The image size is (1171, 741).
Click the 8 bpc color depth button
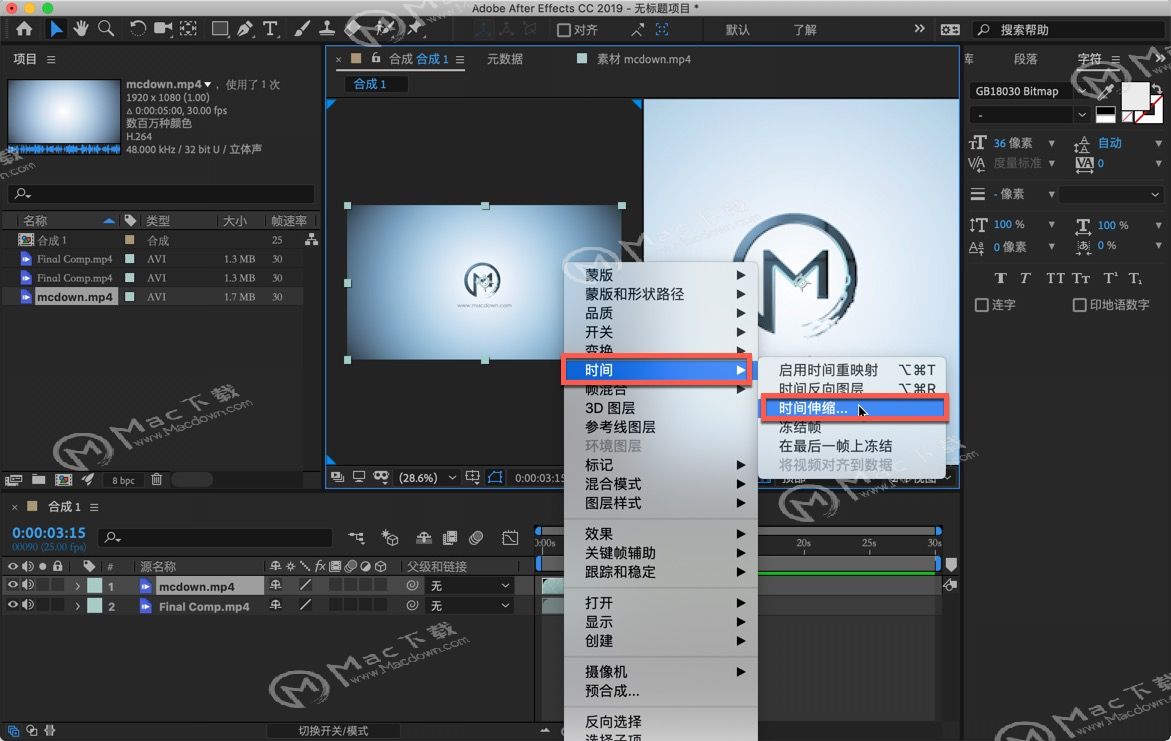point(123,480)
